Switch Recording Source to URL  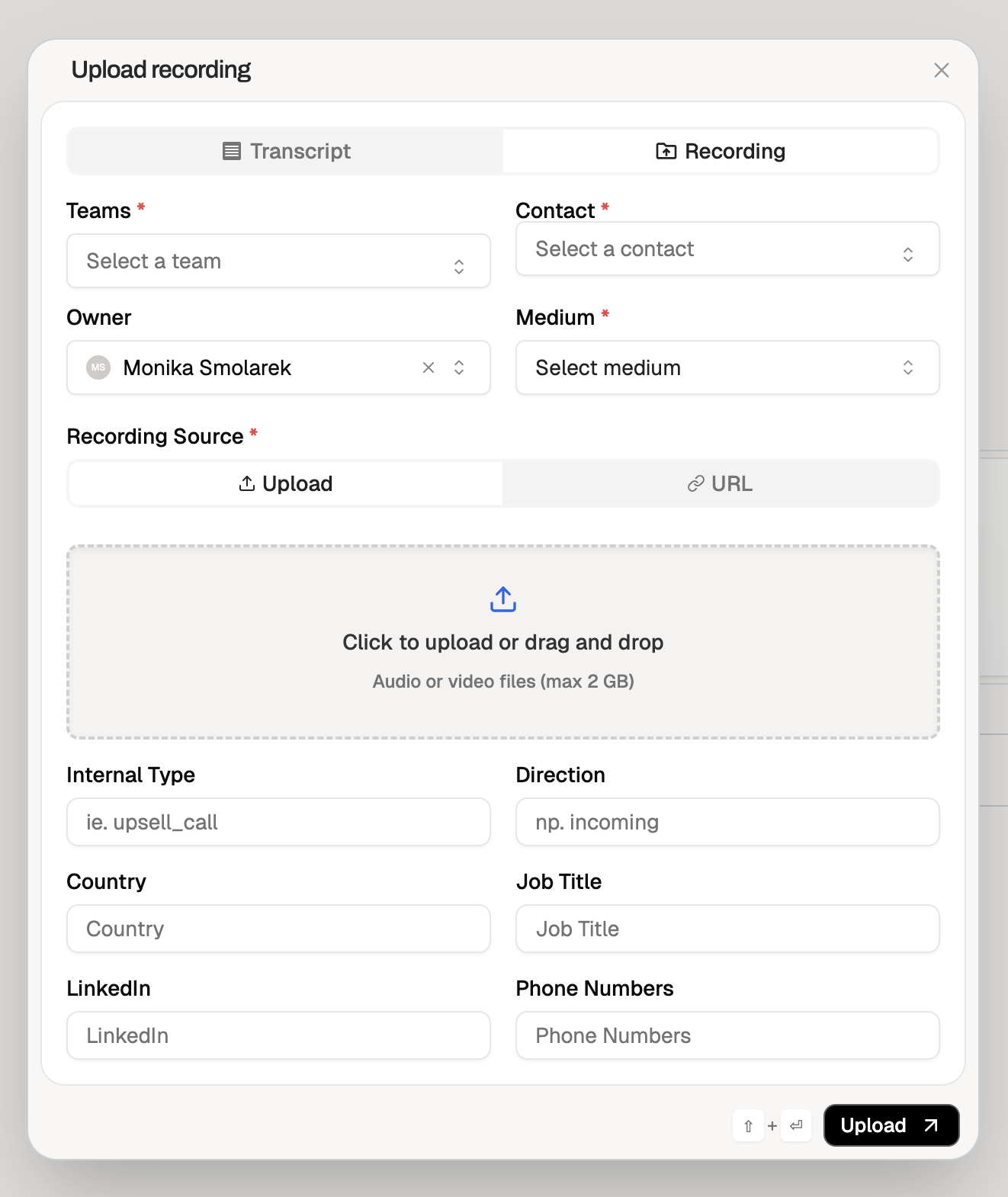tap(720, 483)
